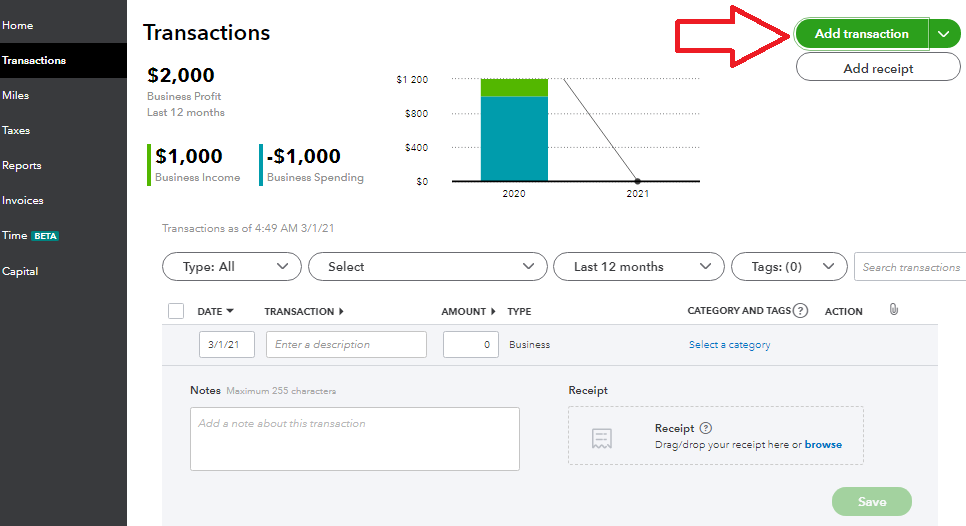
Task: Click the Amount column sort arrow
Action: pyautogui.click(x=493, y=311)
